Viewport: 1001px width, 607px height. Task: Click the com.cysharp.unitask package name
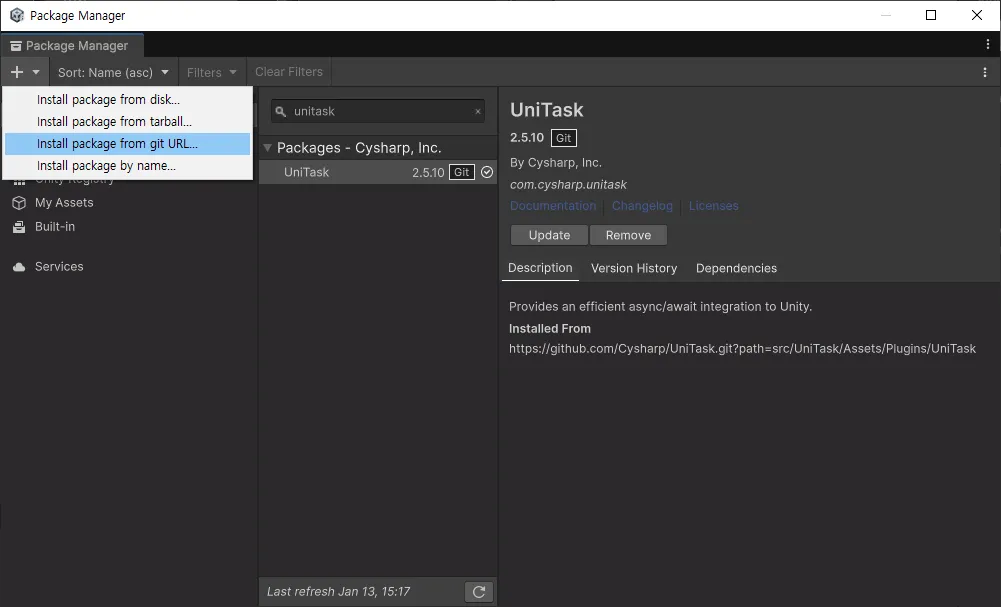coord(568,184)
